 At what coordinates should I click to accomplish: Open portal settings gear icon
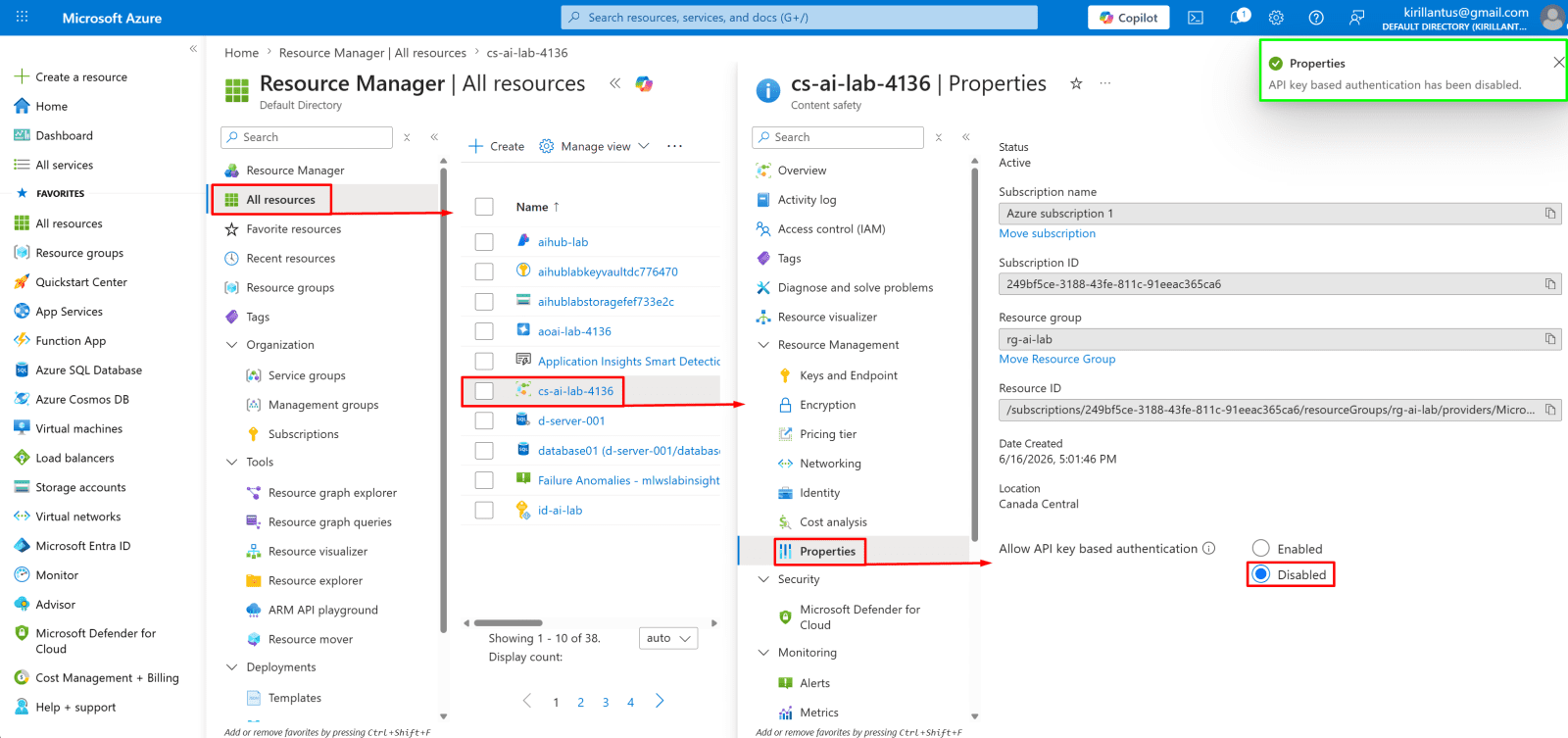pos(1276,18)
